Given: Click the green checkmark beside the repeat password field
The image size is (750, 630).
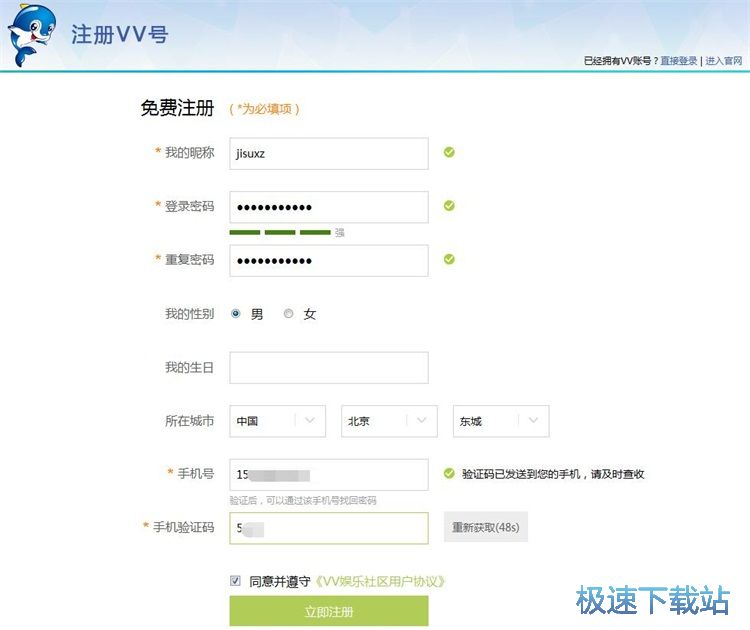Looking at the screenshot, I should (449, 259).
